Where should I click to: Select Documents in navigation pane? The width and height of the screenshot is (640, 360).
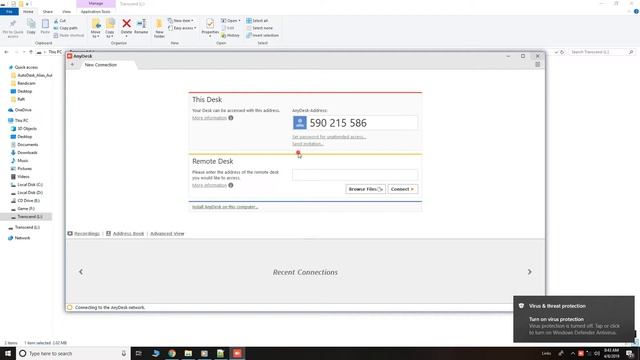[27, 144]
